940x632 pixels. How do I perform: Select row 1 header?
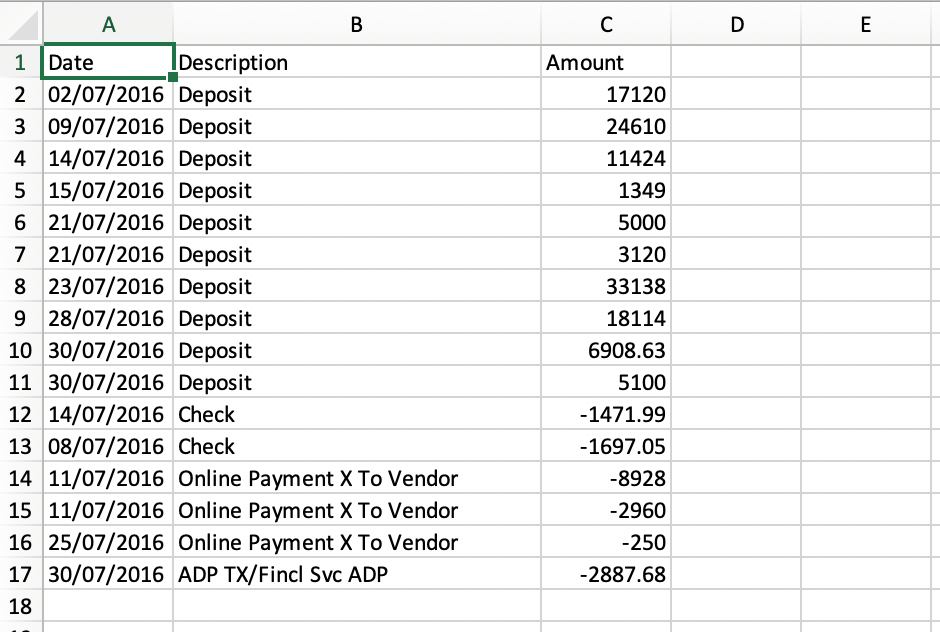click(20, 62)
